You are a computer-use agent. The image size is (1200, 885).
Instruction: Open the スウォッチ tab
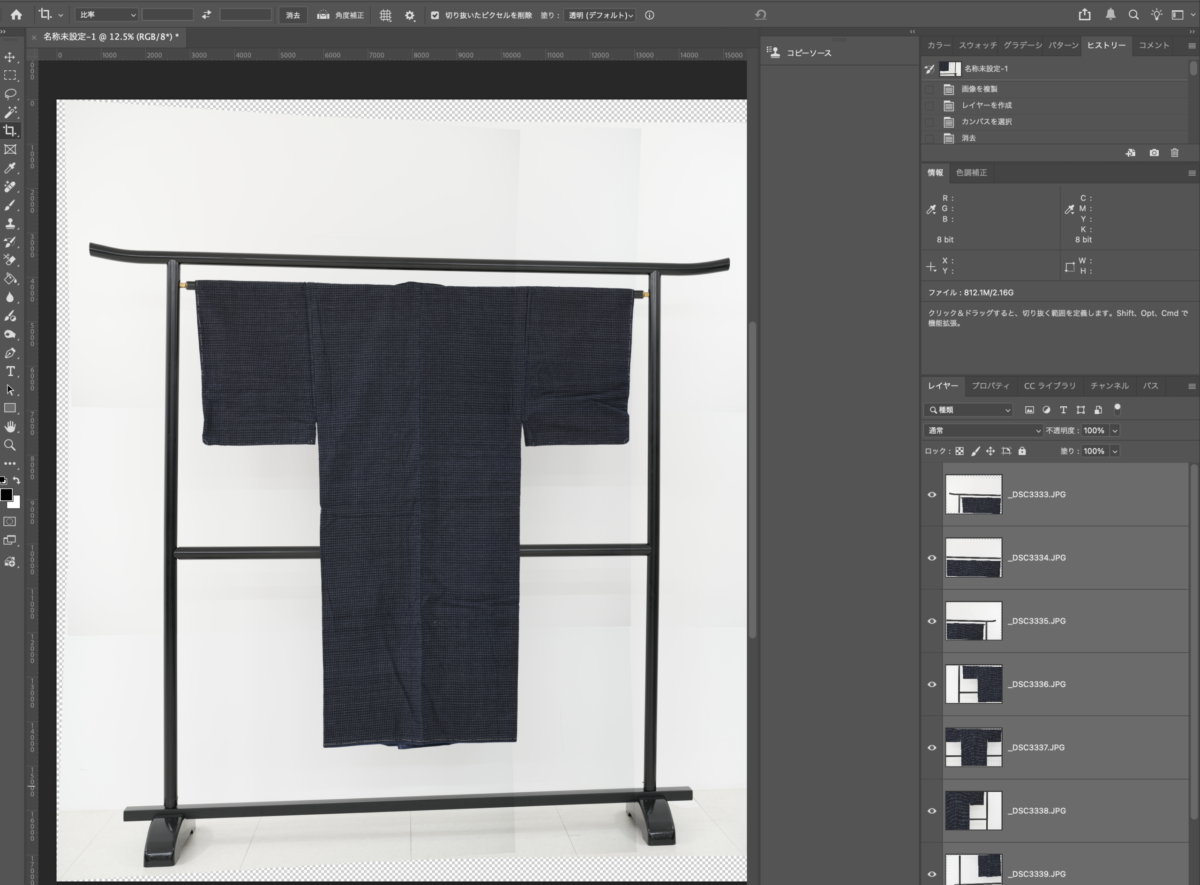point(977,45)
